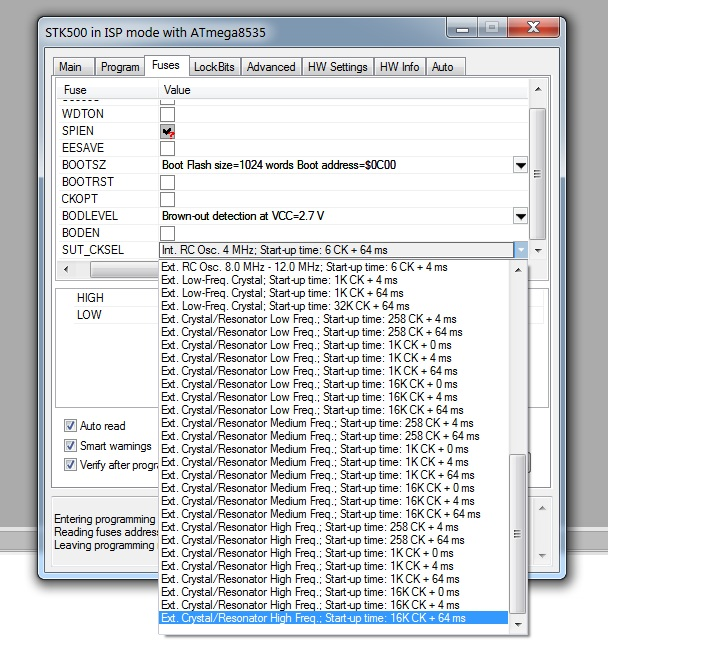Pick Medium Freq. 1K CK + 0 ms option
The image size is (712, 654).
(x=334, y=449)
